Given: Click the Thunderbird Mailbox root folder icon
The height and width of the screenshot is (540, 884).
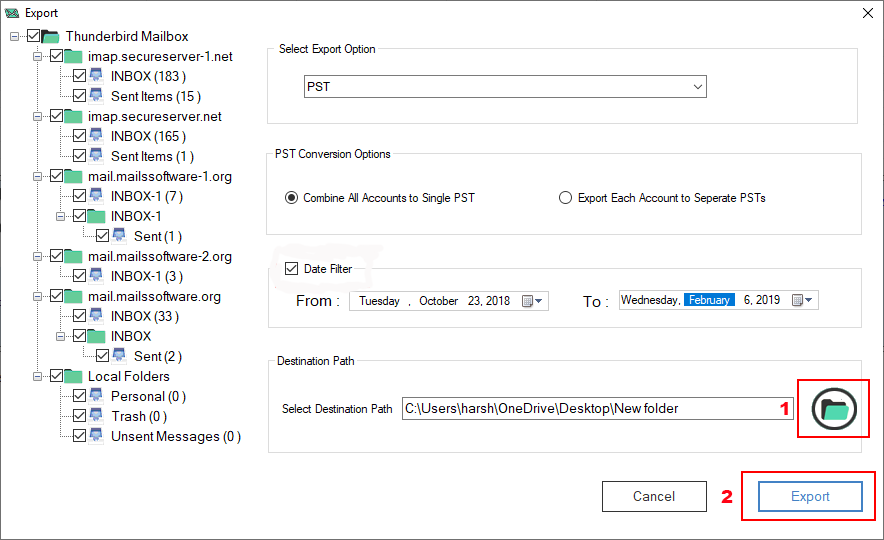Looking at the screenshot, I should click(x=51, y=36).
